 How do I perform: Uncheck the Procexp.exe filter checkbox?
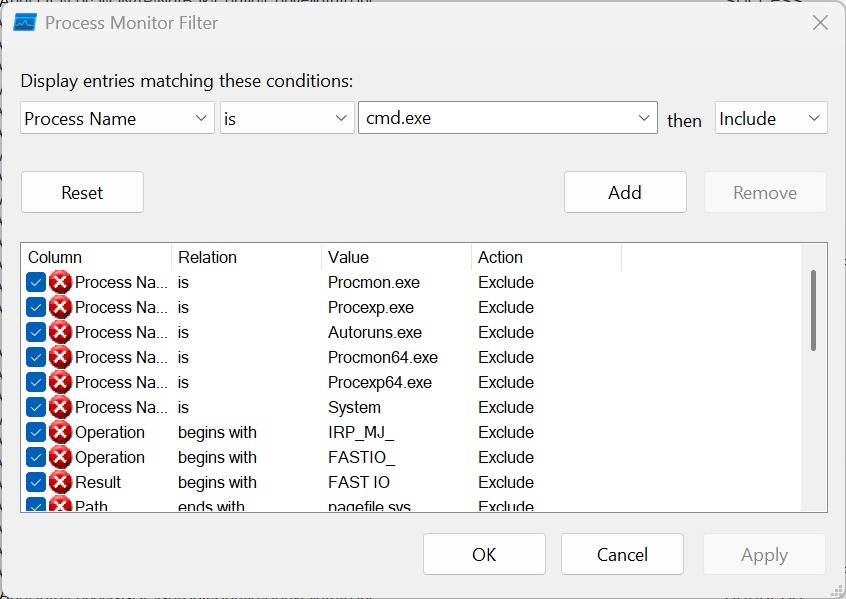(x=36, y=307)
